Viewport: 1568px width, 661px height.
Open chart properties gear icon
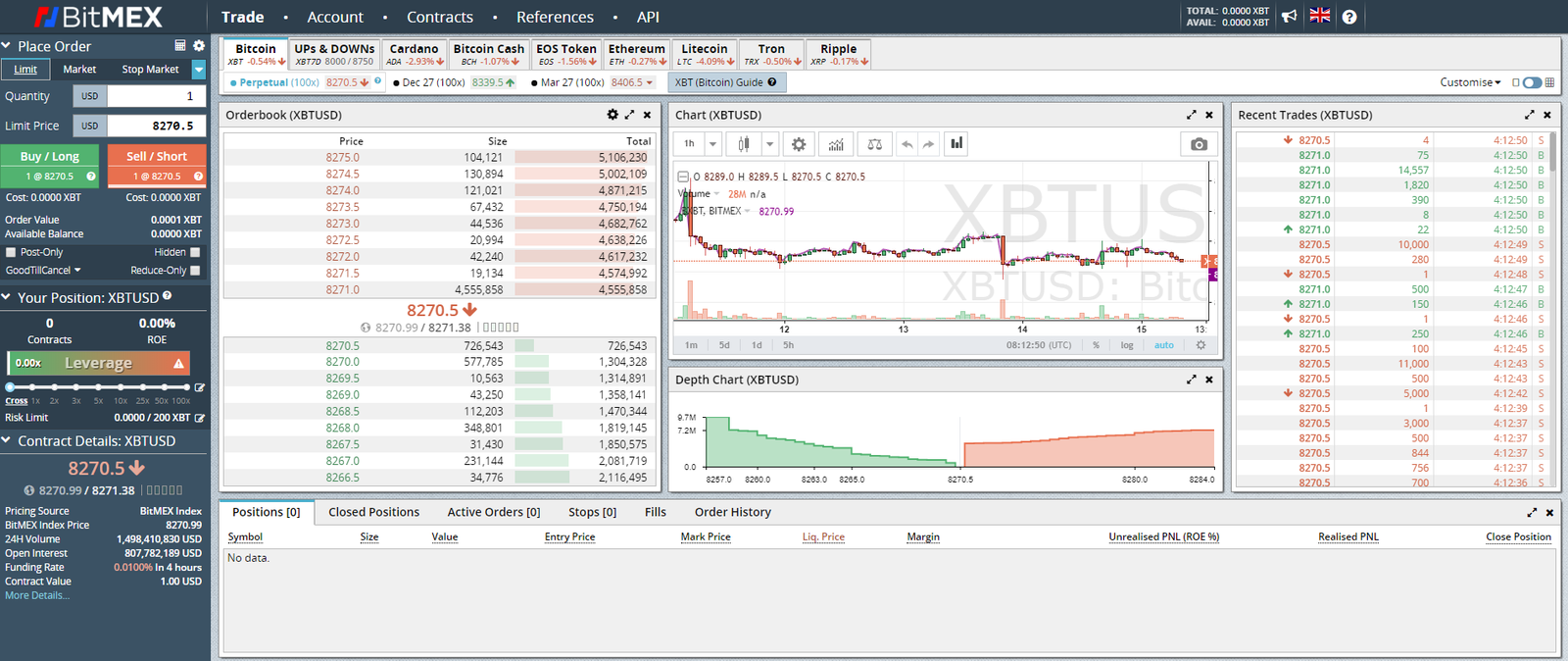799,144
